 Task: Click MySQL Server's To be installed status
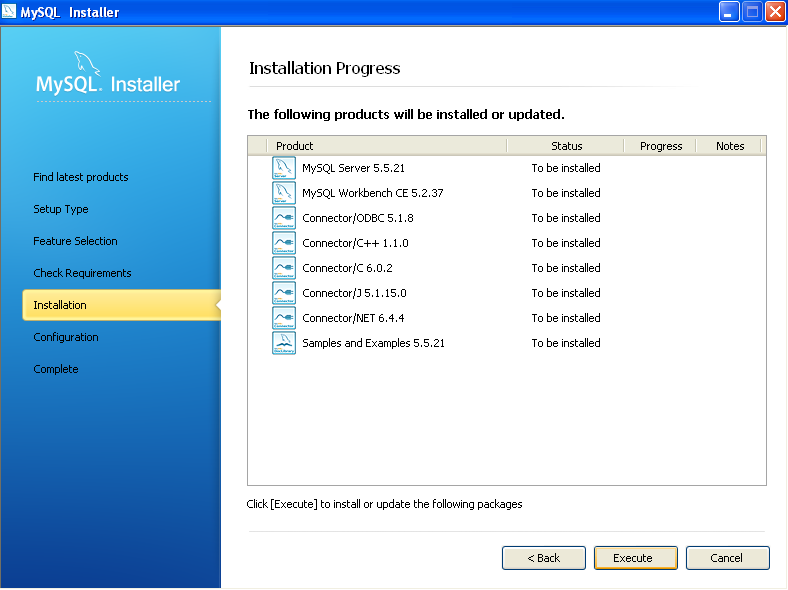point(566,168)
